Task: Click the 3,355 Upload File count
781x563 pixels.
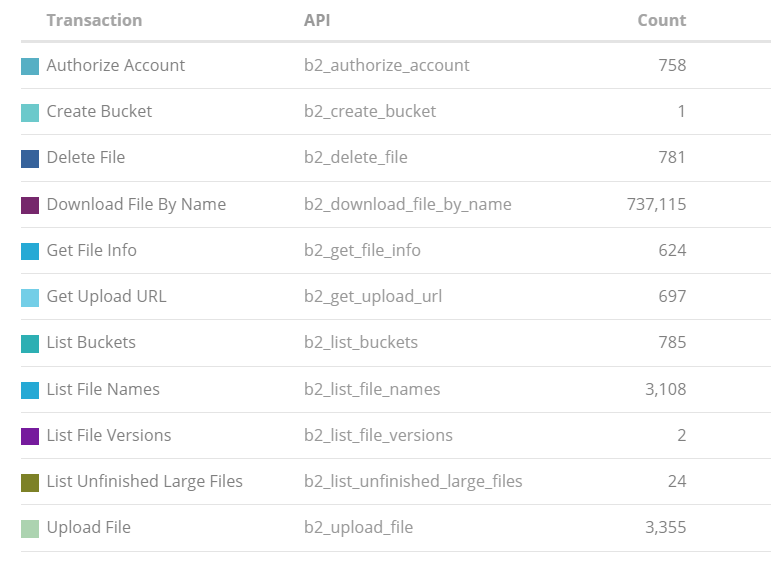Action: [x=665, y=528]
